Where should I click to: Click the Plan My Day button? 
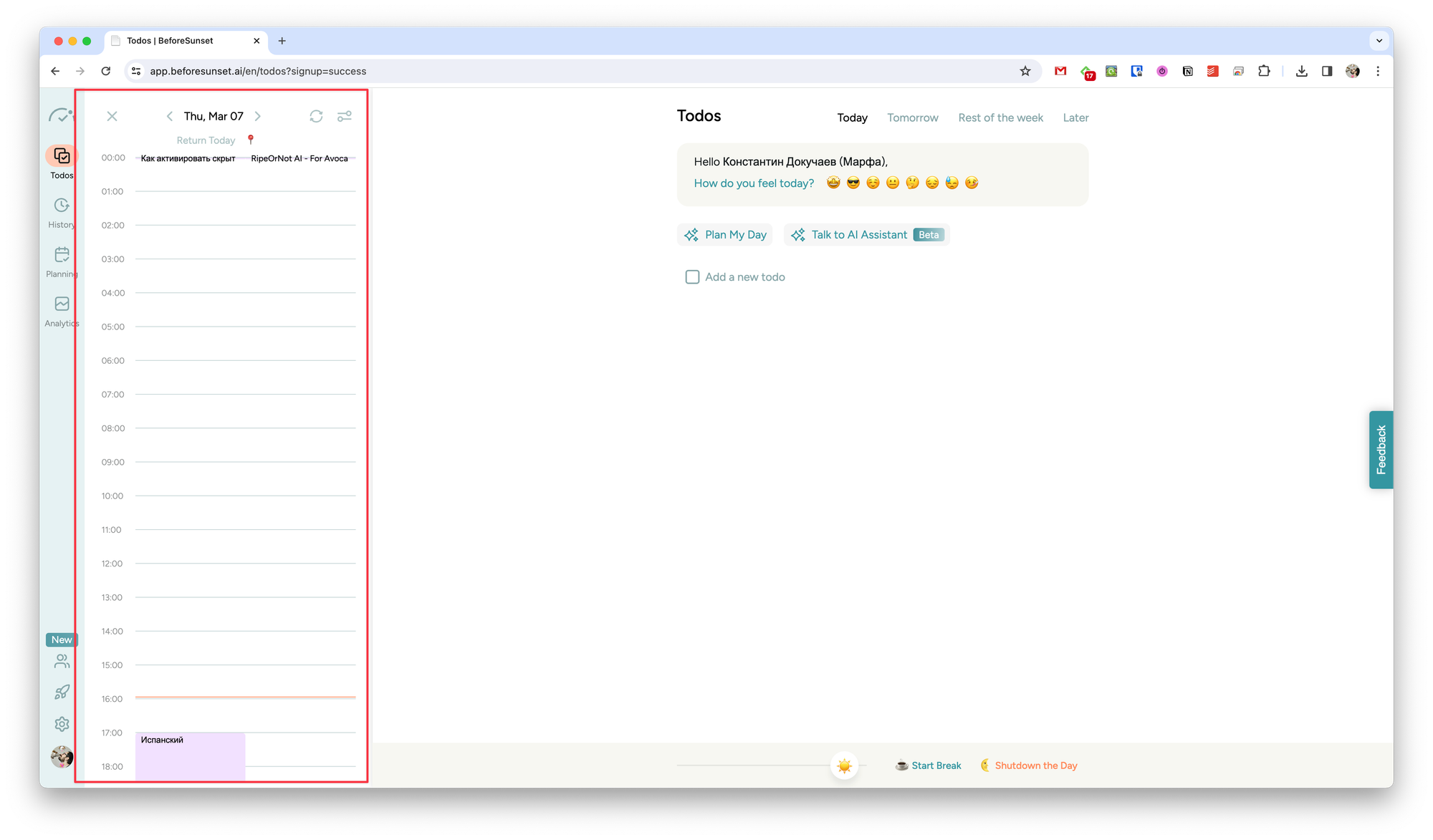(x=725, y=235)
